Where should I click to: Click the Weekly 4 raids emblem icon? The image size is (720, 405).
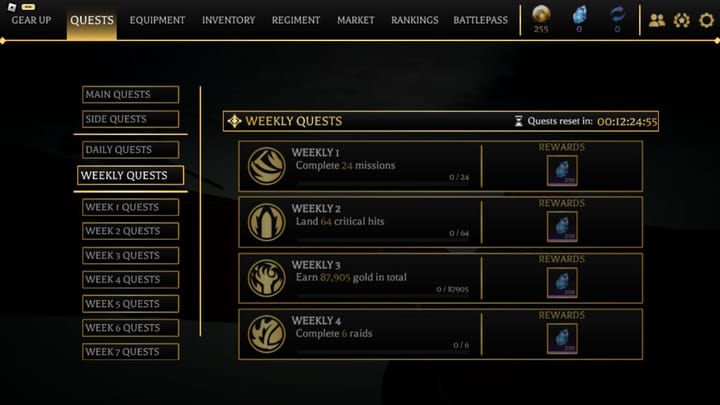pos(267,334)
